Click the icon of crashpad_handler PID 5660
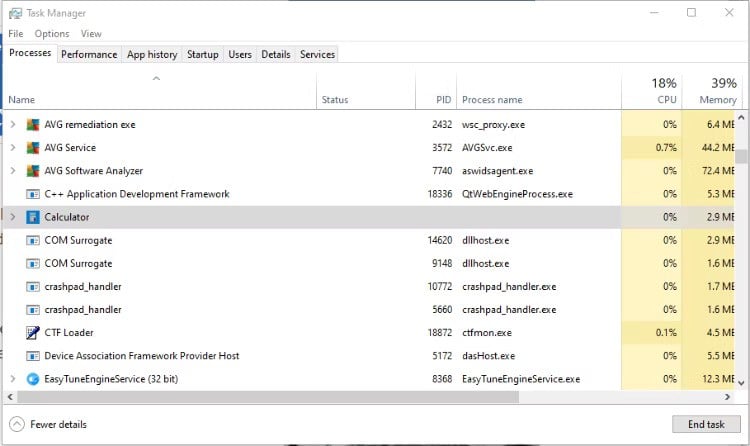The height and width of the screenshot is (446, 750). [33, 310]
